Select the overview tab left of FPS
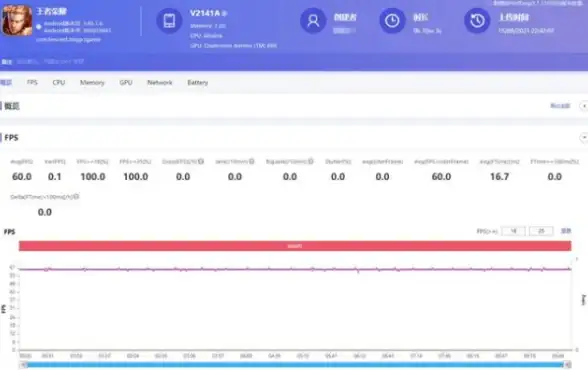The height and width of the screenshot is (370, 588). [x=6, y=82]
